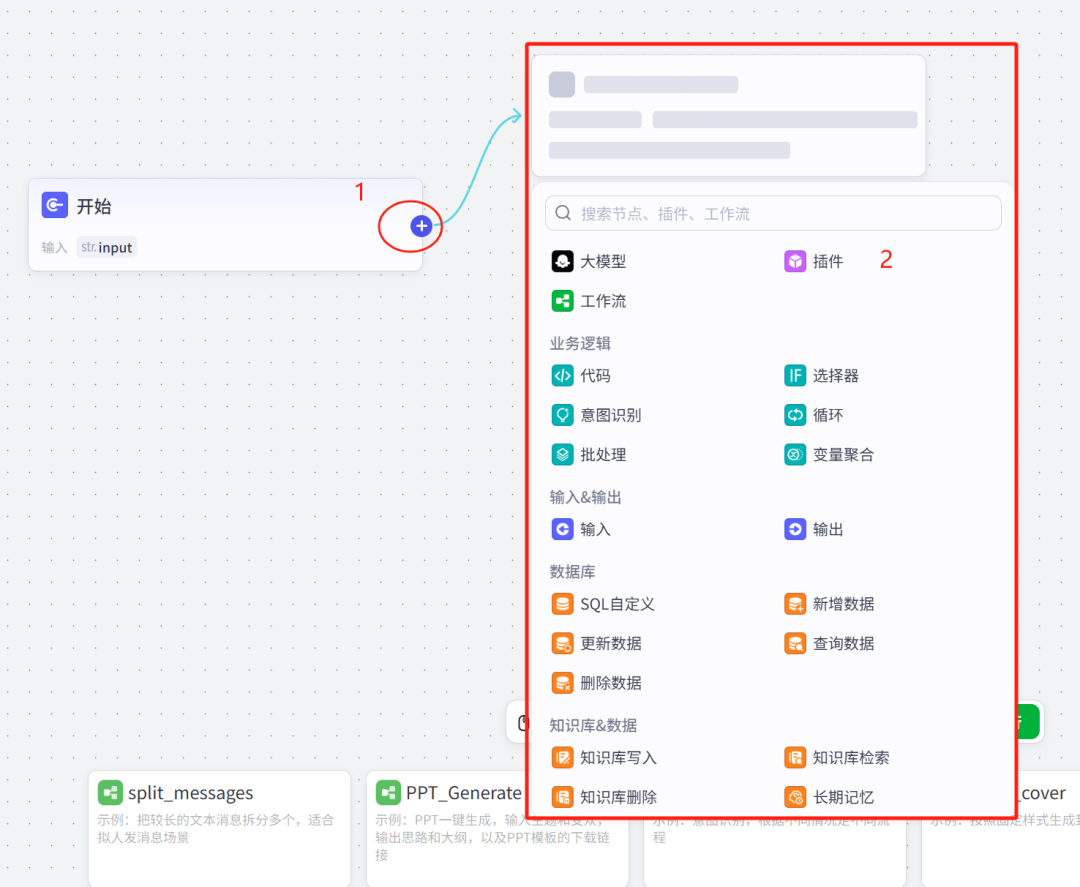The width and height of the screenshot is (1080, 887).
Task: Click the 数据库 section header
Action: pyautogui.click(x=572, y=571)
